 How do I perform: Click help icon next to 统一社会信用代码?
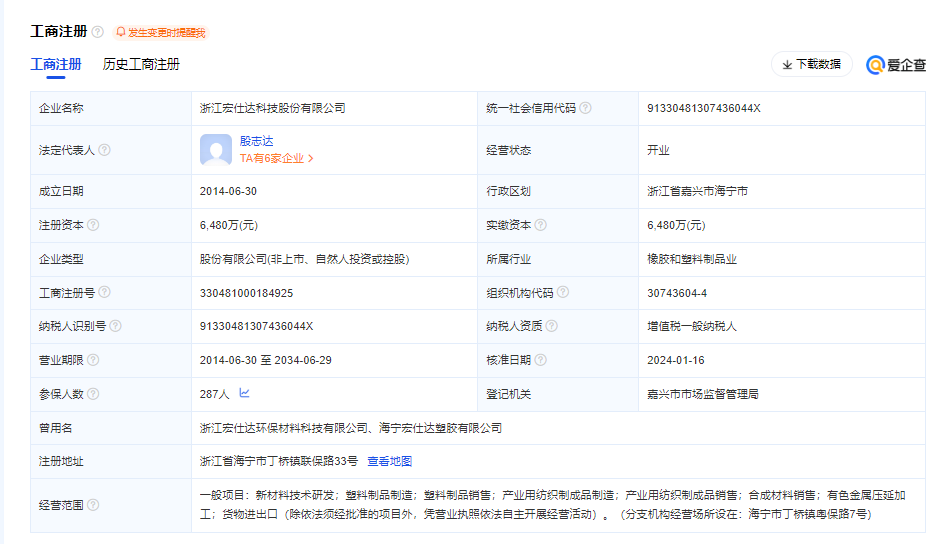click(x=585, y=108)
